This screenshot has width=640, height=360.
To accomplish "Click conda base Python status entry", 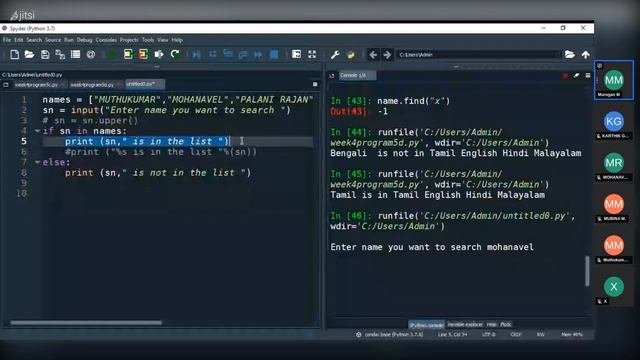I will (x=390, y=335).
